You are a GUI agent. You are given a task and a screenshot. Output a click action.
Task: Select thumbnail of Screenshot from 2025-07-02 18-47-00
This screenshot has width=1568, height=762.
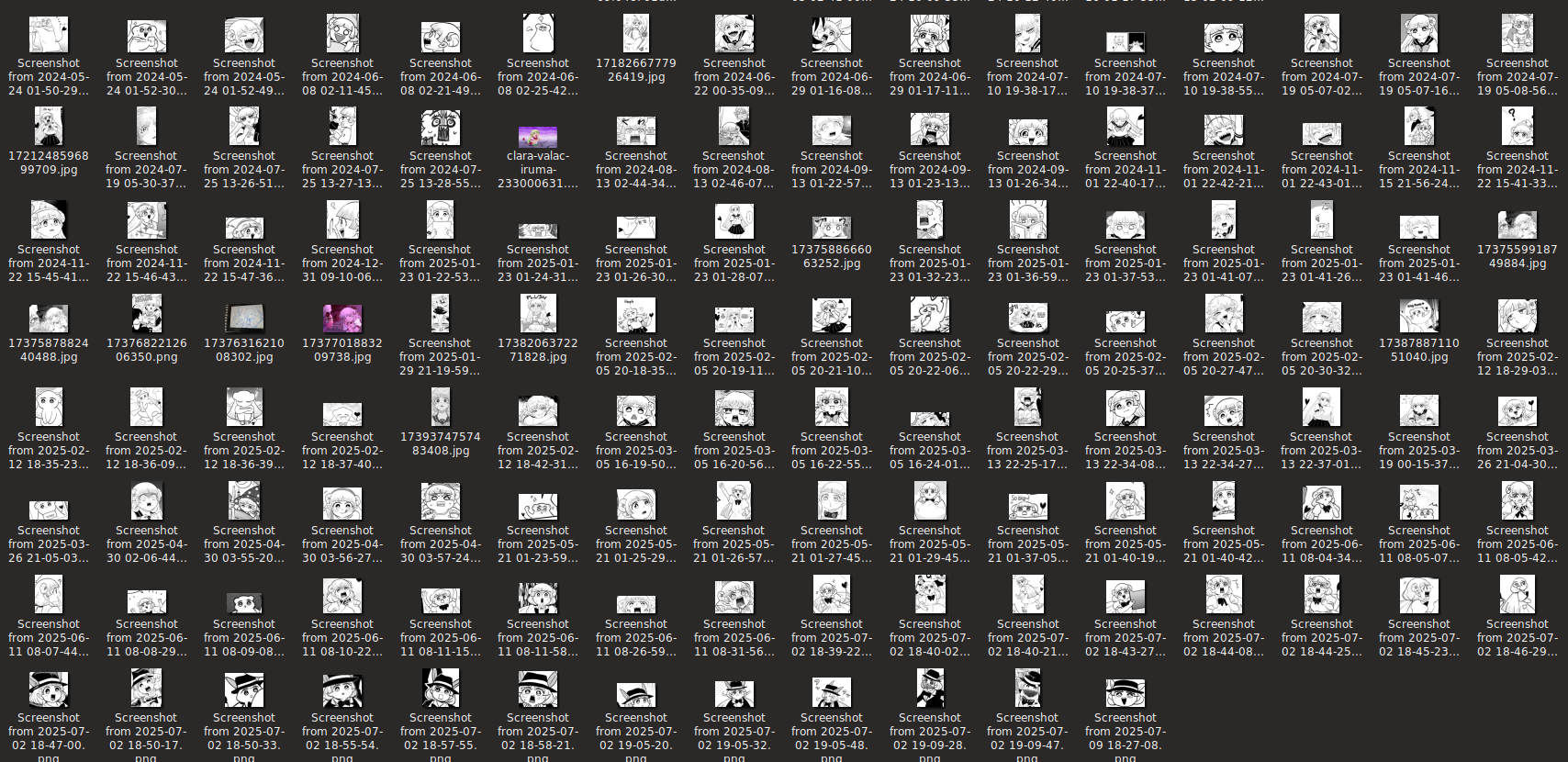pyautogui.click(x=49, y=690)
